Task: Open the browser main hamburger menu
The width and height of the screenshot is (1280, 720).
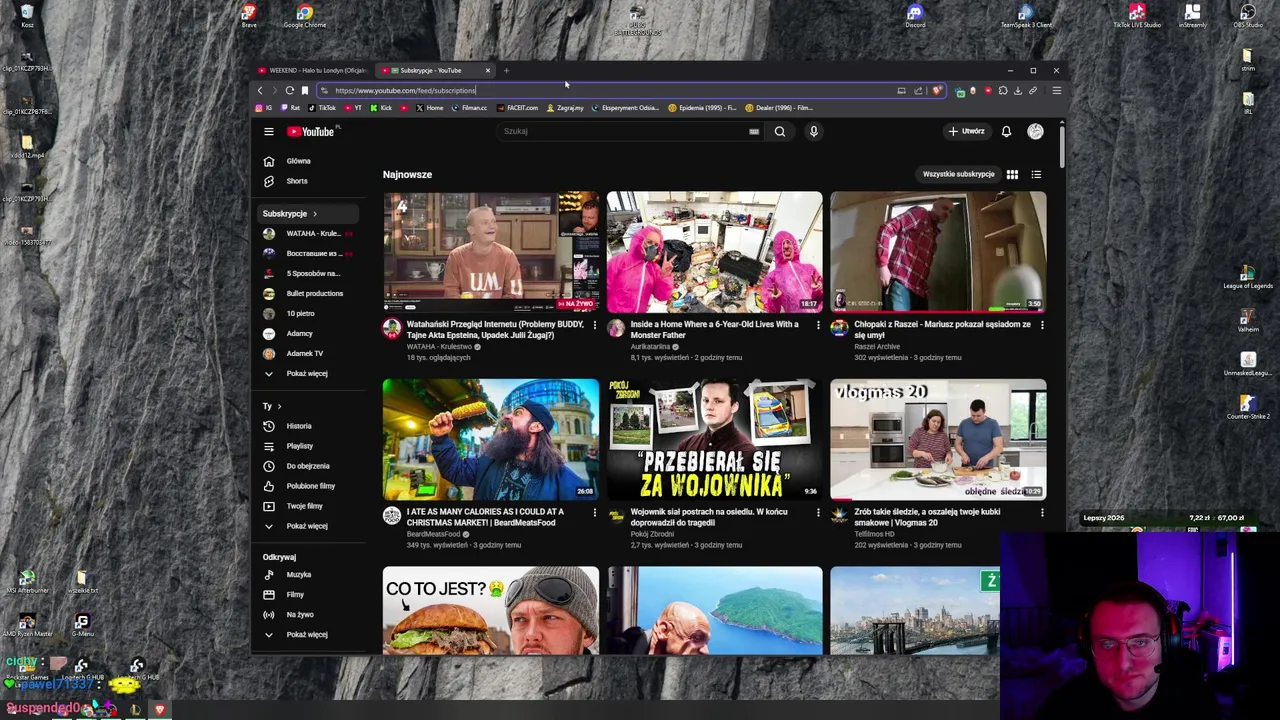Action: pos(1056,90)
